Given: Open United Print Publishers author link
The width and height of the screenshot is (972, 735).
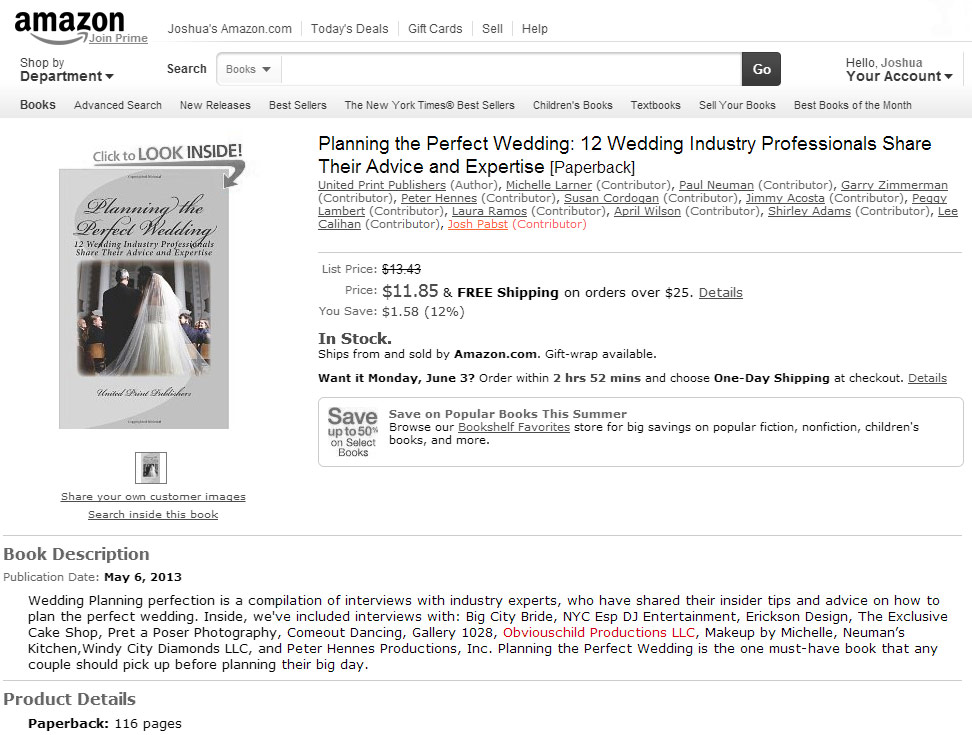Looking at the screenshot, I should (382, 185).
